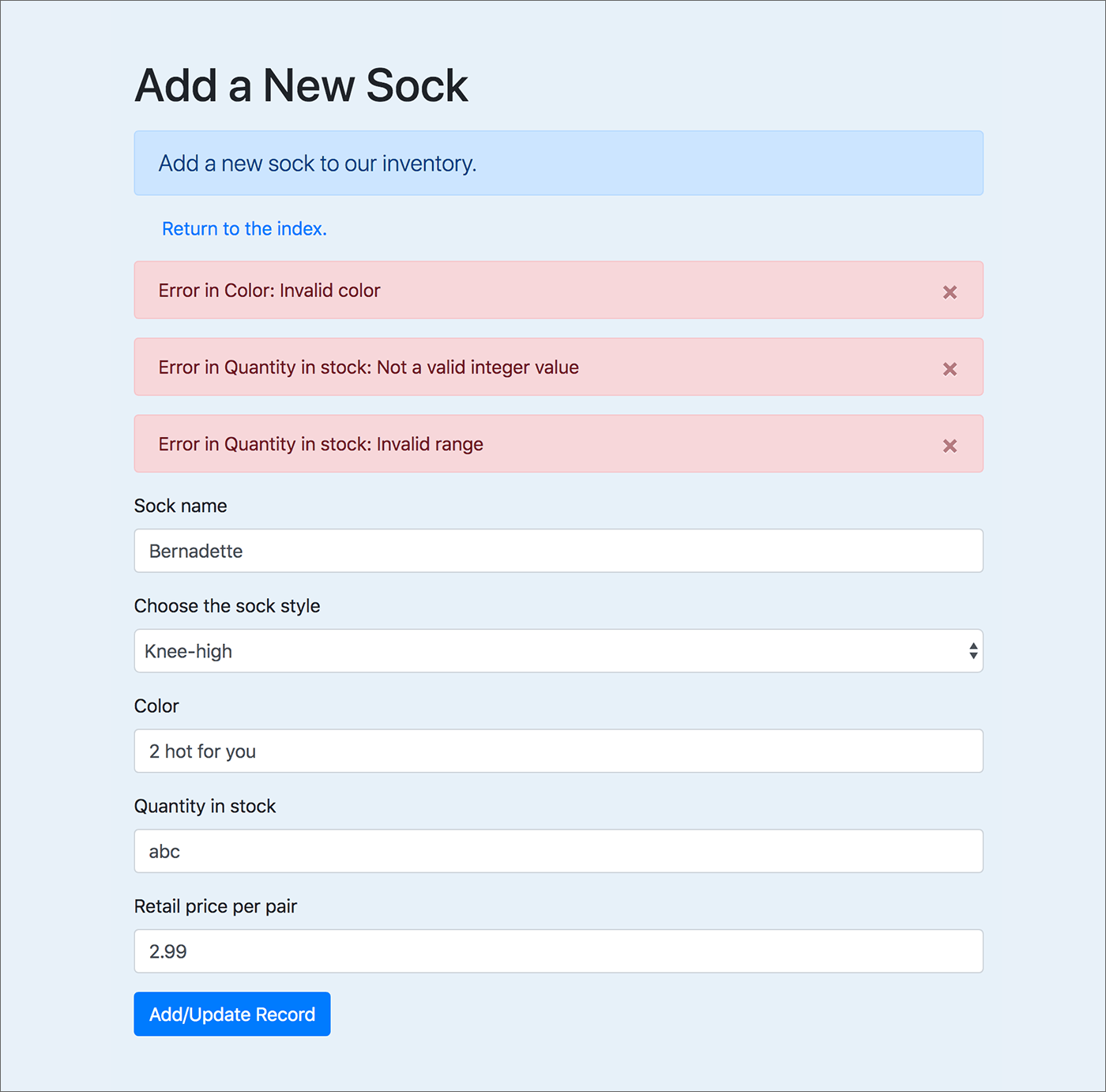Image resolution: width=1106 pixels, height=1092 pixels.
Task: Dismiss the Invalid range error alert
Action: tap(950, 446)
